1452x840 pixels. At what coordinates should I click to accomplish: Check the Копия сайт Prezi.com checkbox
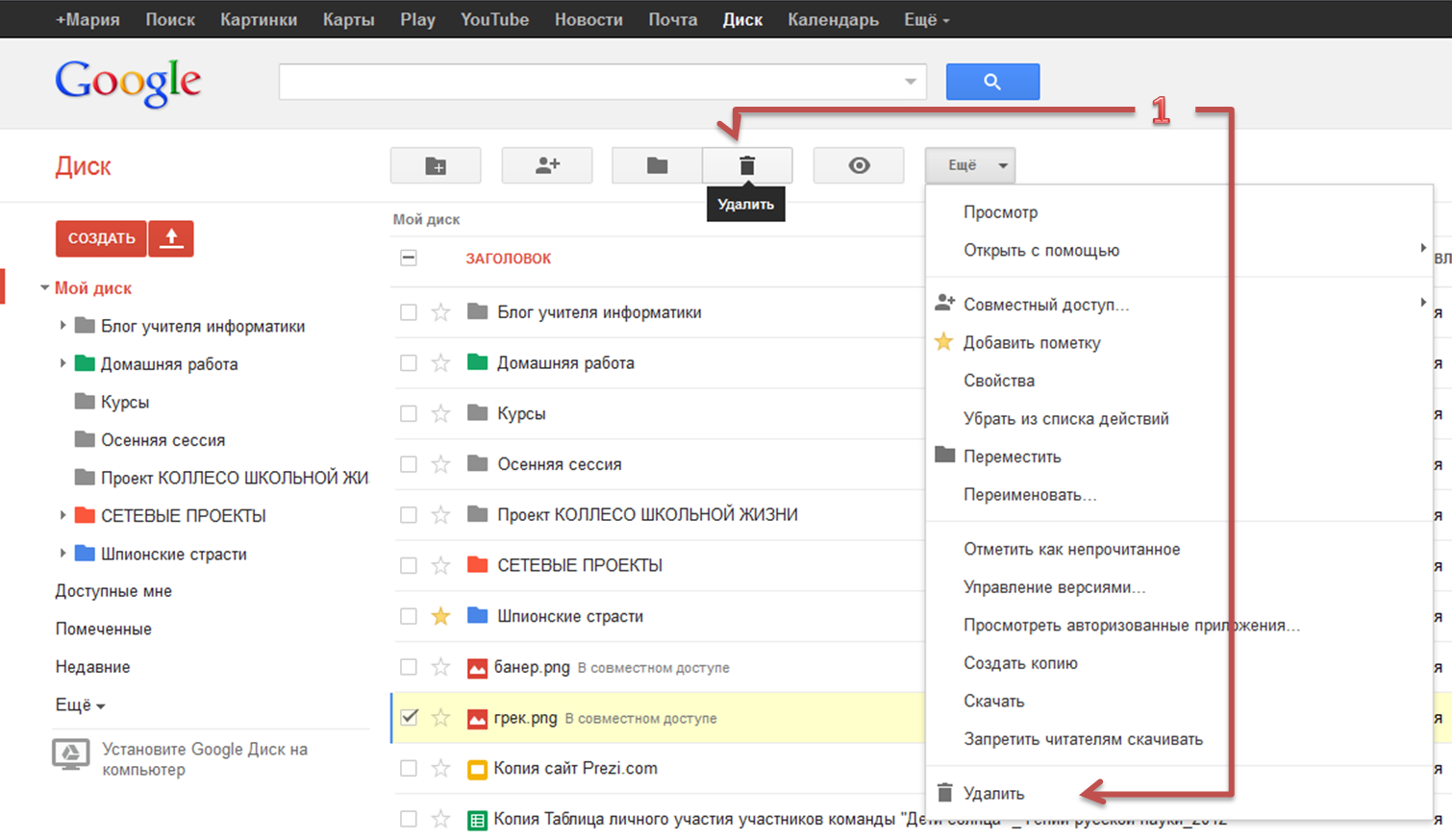pos(409,768)
